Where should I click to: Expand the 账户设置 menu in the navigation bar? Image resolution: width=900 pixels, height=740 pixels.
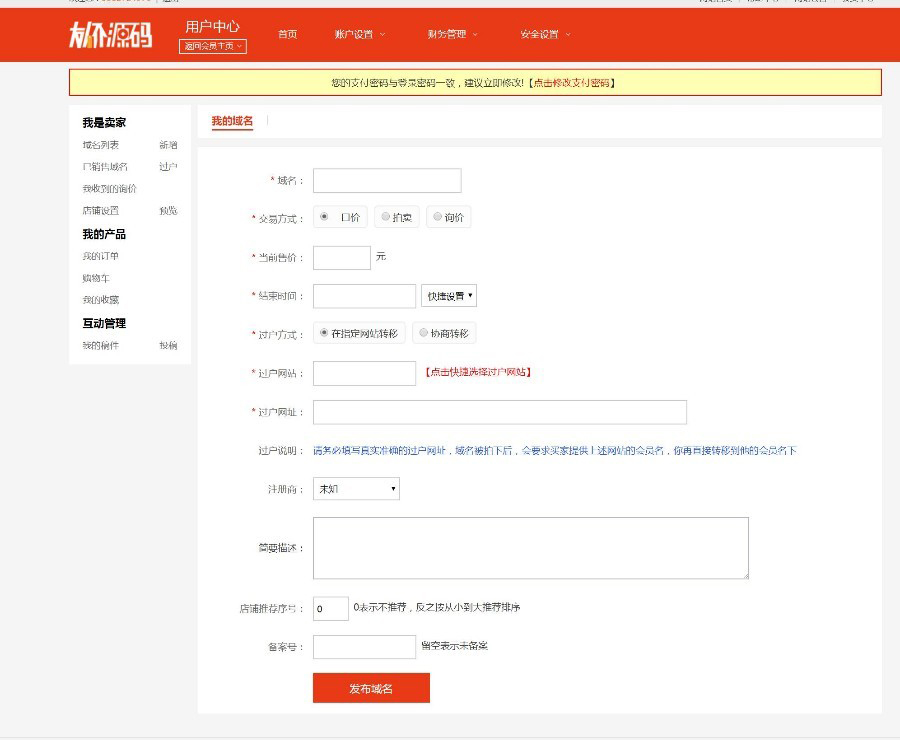point(360,34)
